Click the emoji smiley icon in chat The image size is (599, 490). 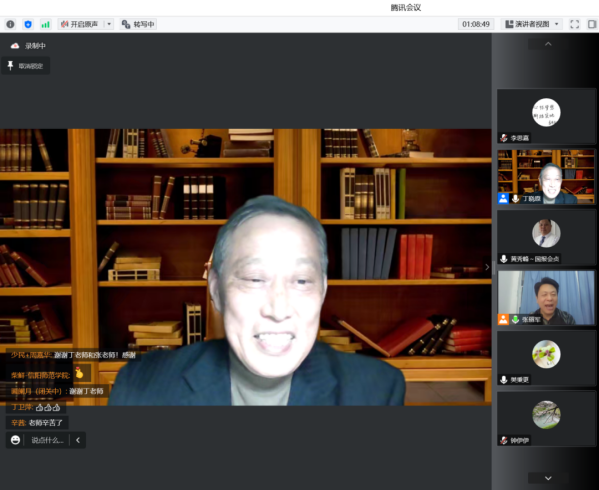pos(15,440)
